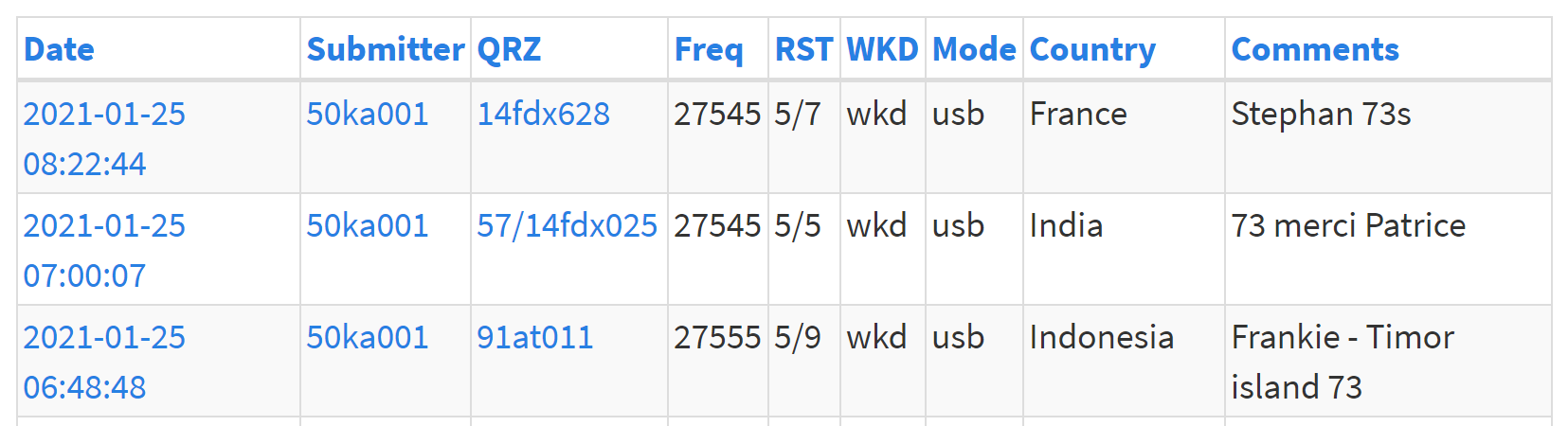Open the 2021-01-25 06:48:48 entry

point(104,362)
